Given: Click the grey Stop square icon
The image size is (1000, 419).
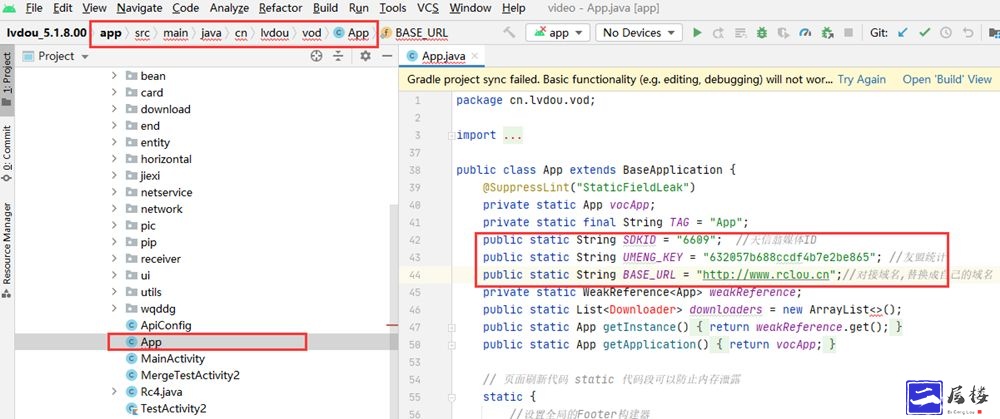Looking at the screenshot, I should coord(848,33).
